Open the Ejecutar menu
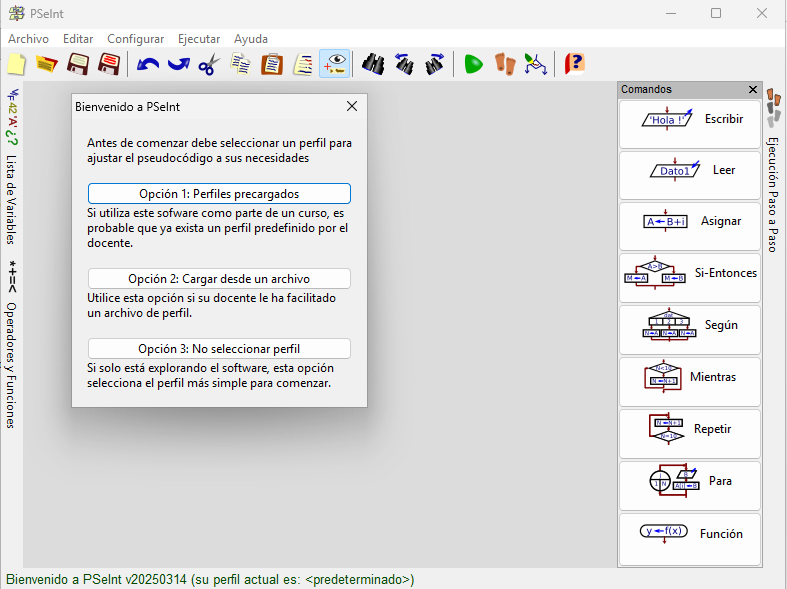Viewport: 787px width, 589px height. pos(199,39)
